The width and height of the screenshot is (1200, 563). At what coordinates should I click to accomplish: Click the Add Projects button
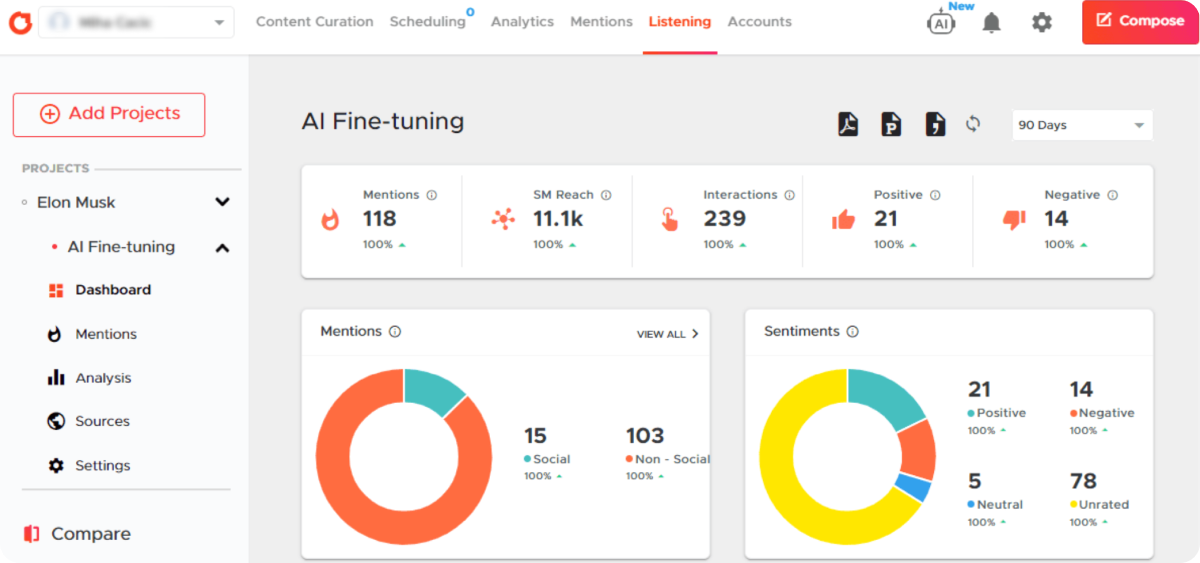[x=109, y=114]
